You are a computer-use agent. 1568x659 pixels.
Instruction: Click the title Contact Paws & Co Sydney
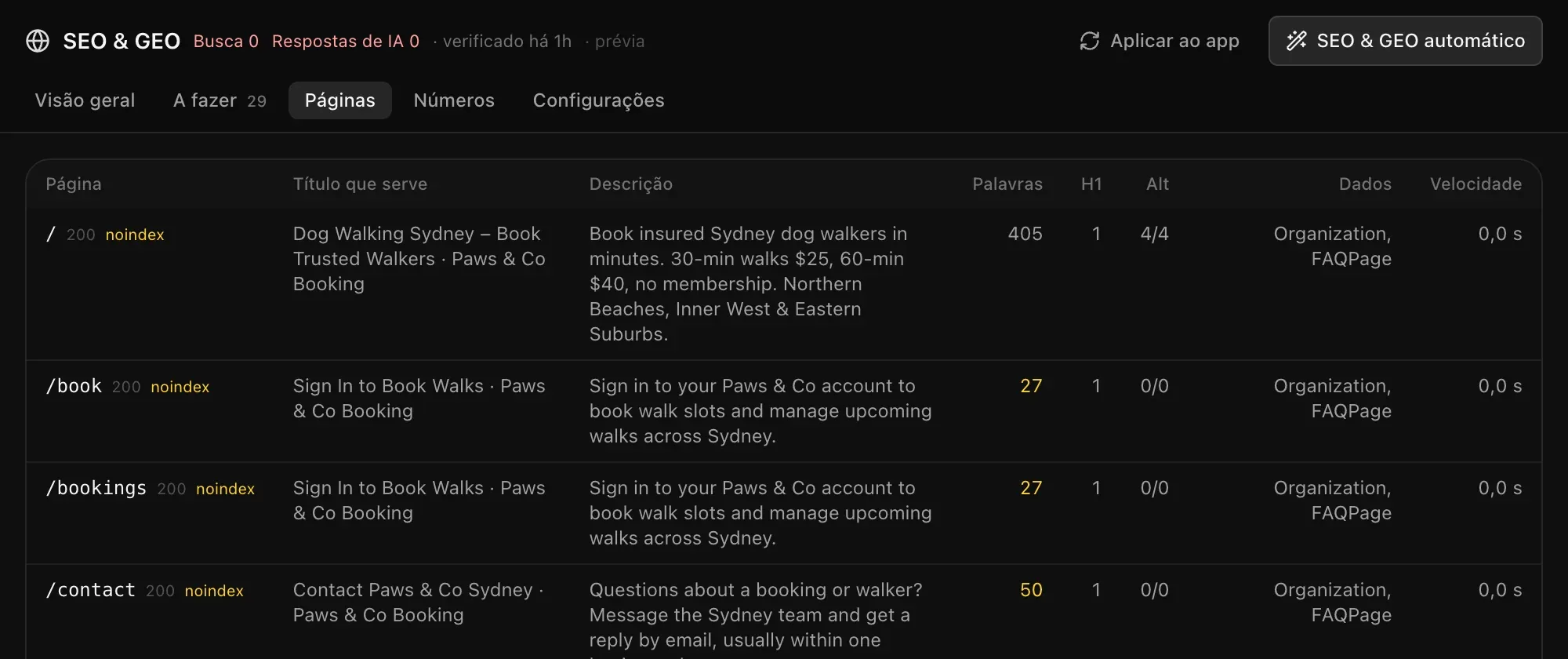pyautogui.click(x=418, y=603)
